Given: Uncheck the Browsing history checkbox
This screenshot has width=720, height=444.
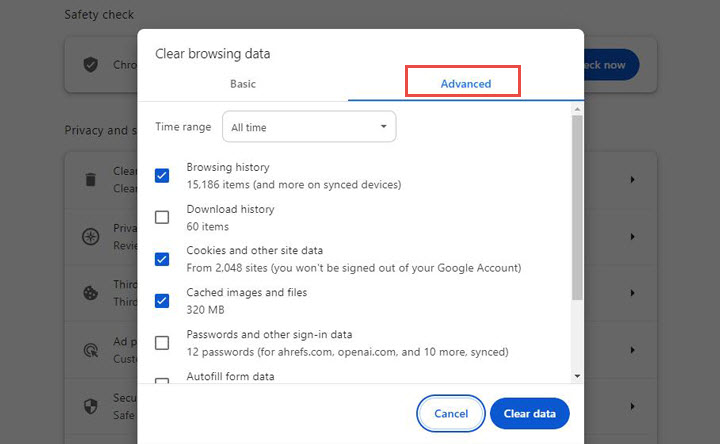Looking at the screenshot, I should pos(162,176).
